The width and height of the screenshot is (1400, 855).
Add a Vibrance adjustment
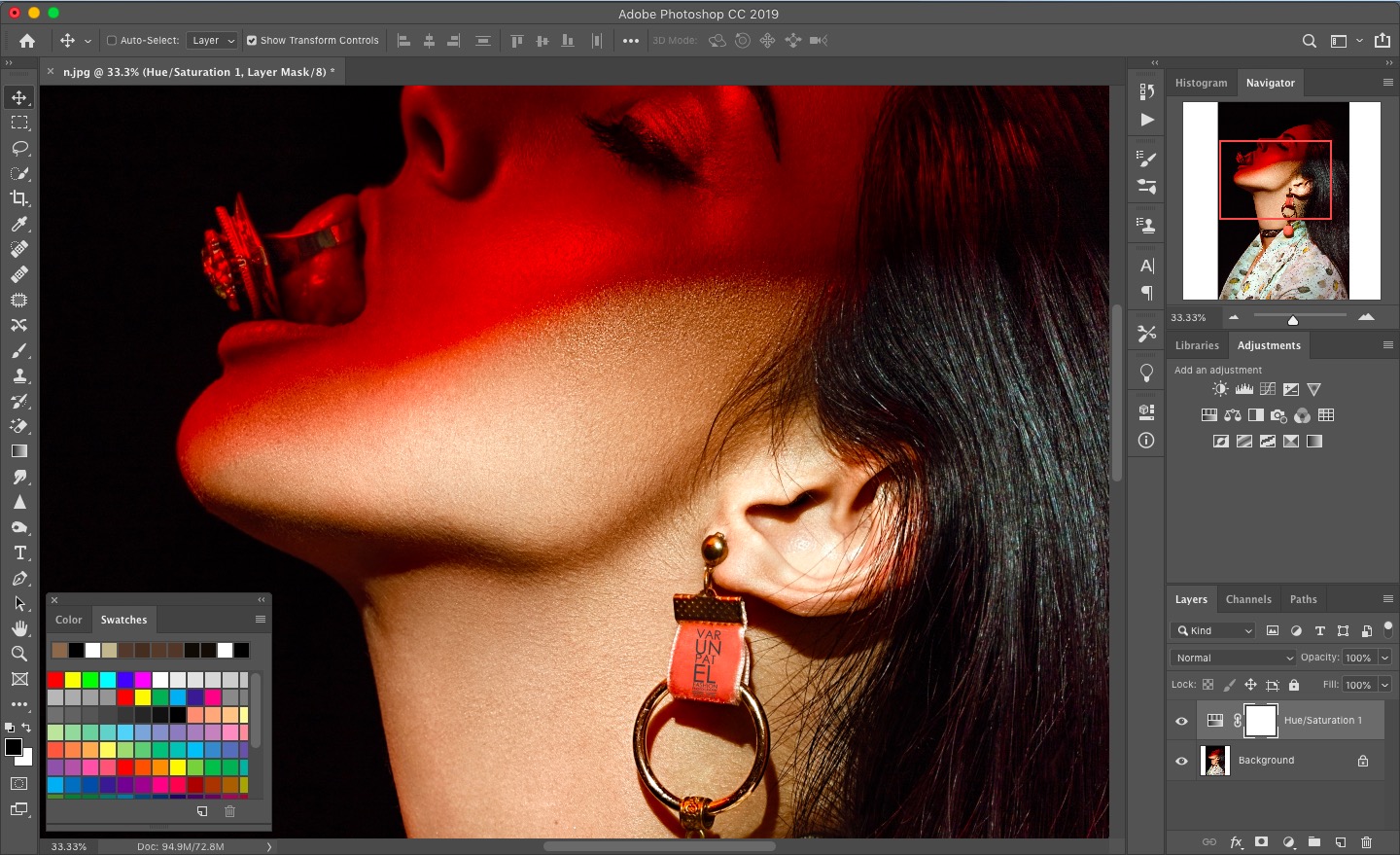tap(1314, 389)
